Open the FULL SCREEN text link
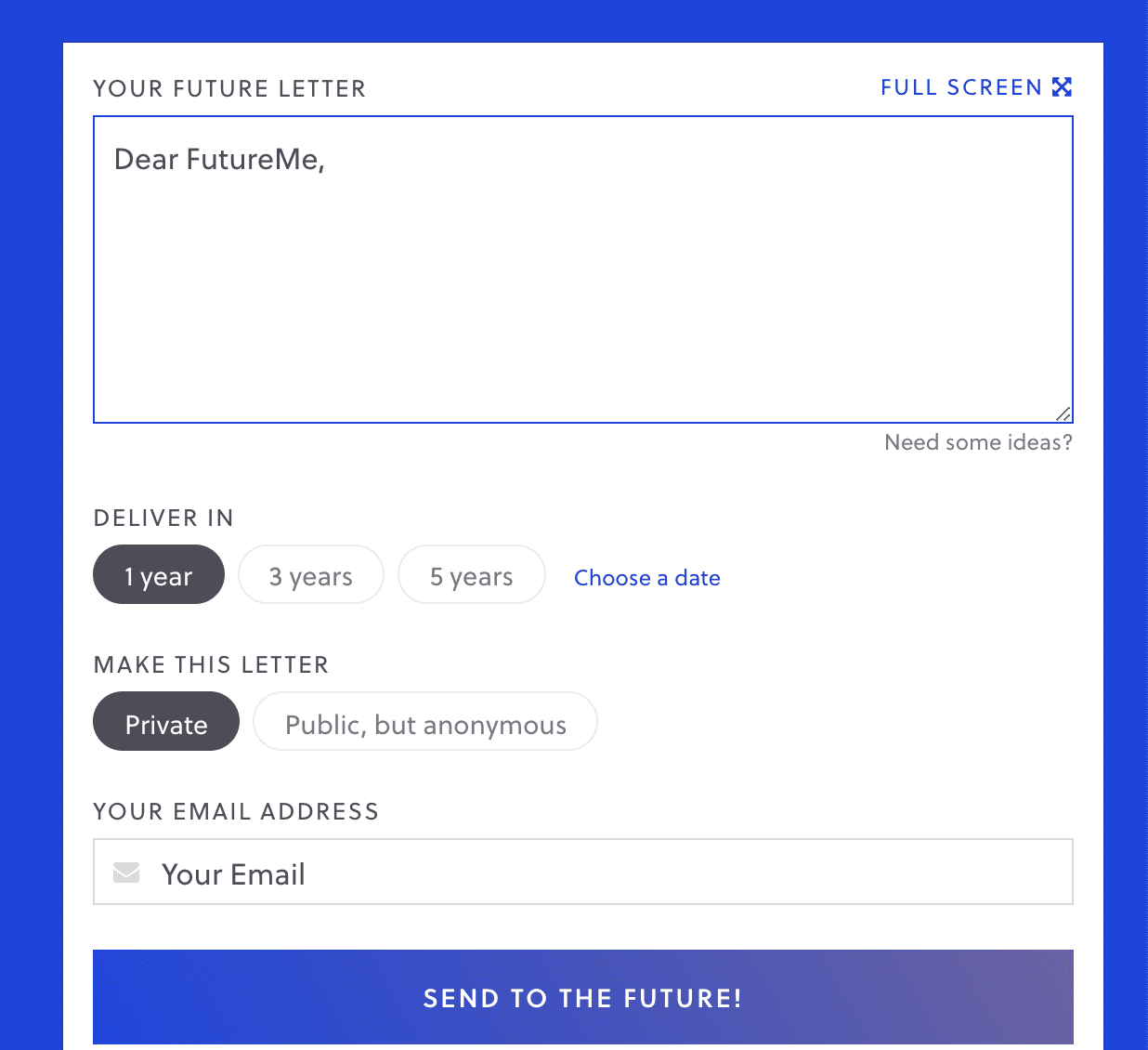 [x=960, y=87]
